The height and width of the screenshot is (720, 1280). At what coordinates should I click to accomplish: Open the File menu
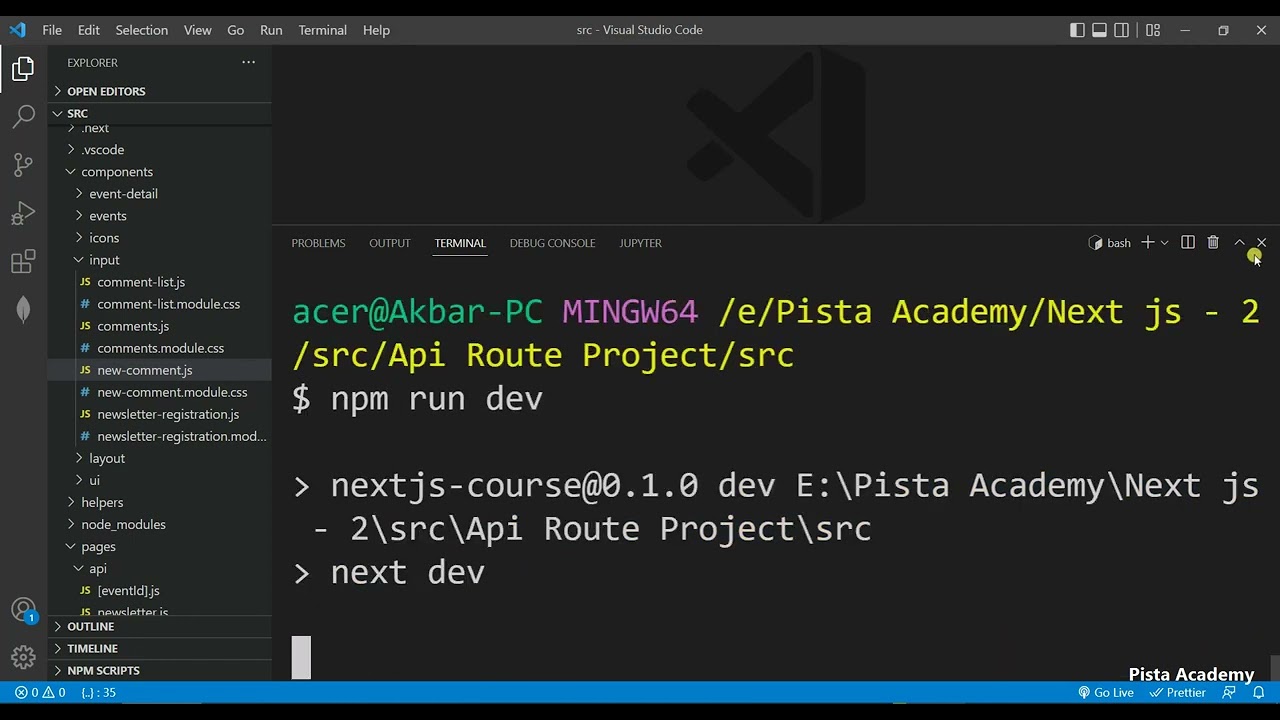pos(52,30)
